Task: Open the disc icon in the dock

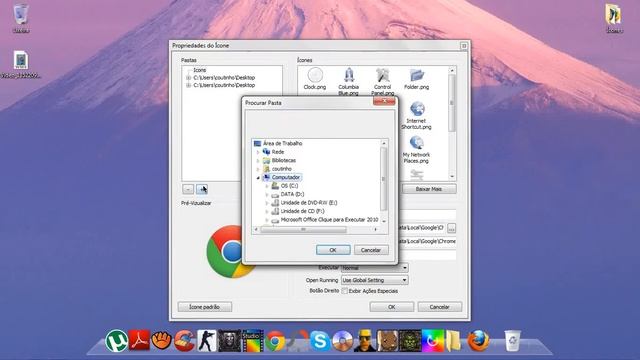Action: (x=342, y=341)
